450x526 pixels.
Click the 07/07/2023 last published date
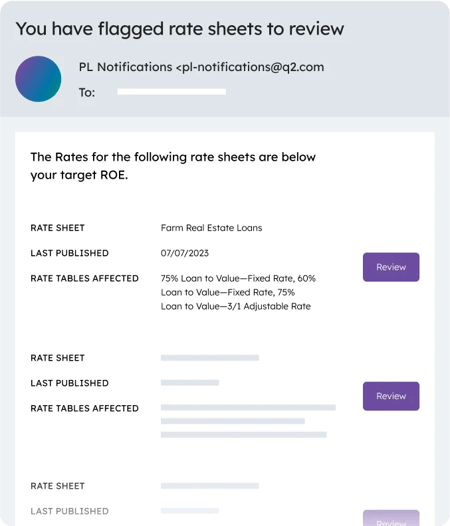(185, 253)
